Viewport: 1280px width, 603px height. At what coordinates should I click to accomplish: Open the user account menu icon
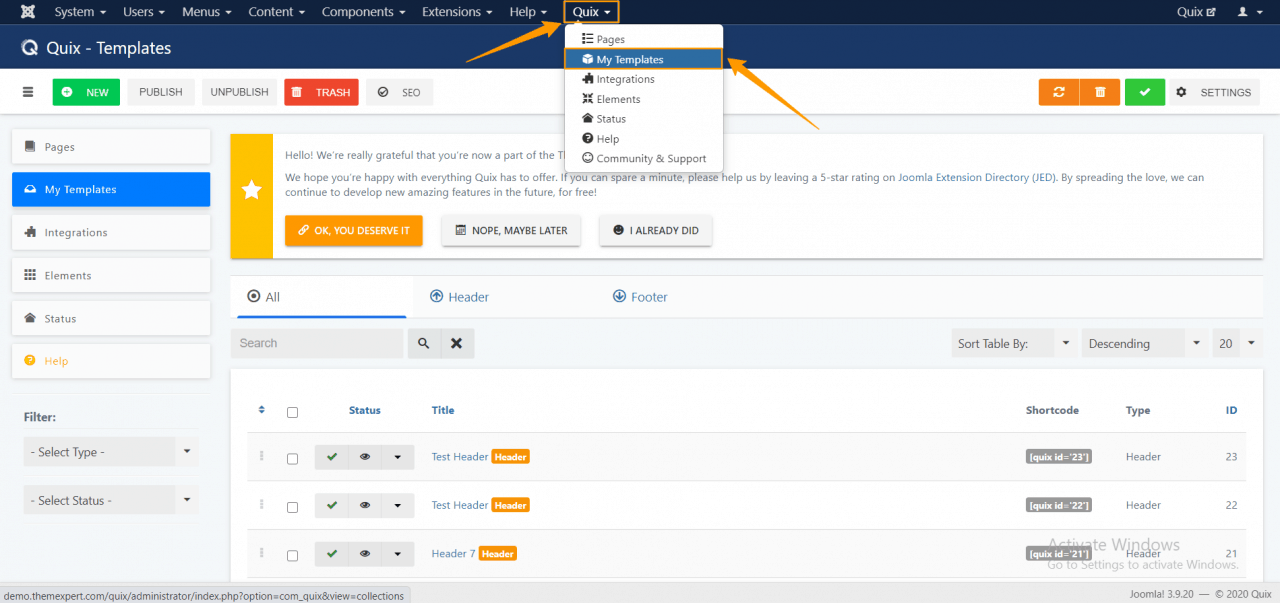(x=1249, y=12)
